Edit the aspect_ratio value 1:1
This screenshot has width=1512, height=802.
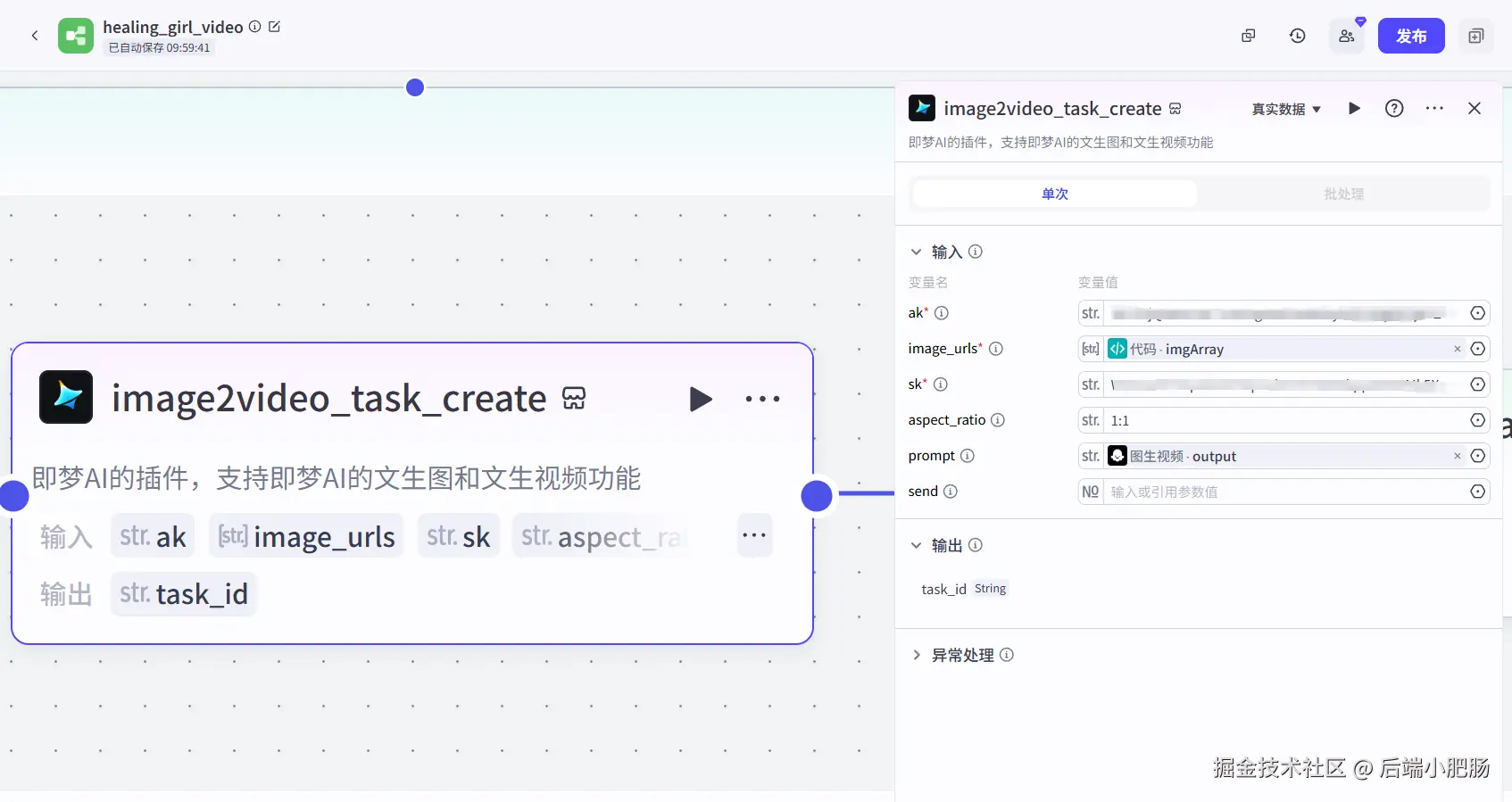click(1285, 420)
